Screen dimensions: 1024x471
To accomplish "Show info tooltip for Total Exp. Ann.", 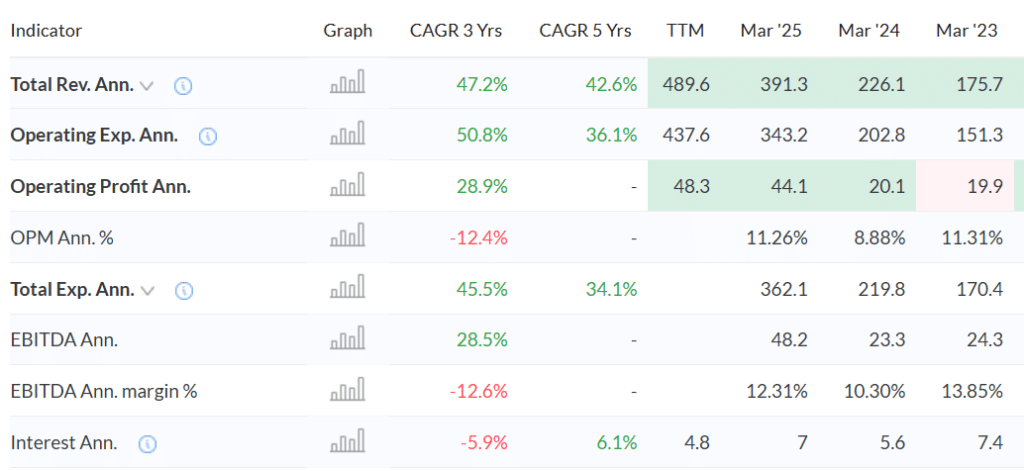I will (x=183, y=290).
